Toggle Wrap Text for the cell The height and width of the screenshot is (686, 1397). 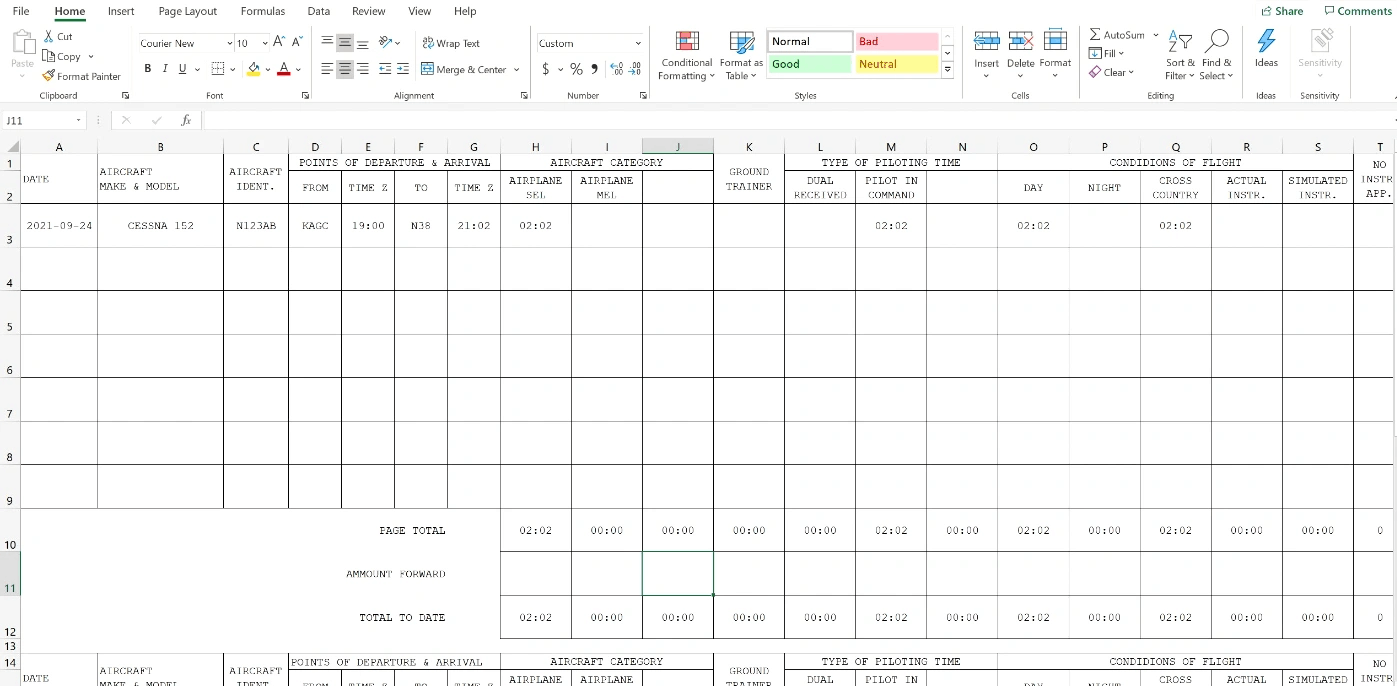click(451, 43)
